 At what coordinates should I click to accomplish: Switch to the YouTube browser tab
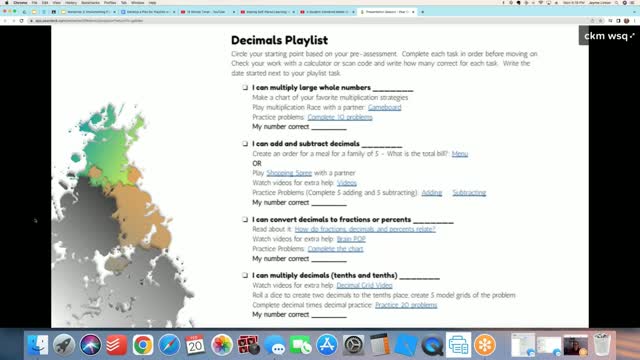207,12
